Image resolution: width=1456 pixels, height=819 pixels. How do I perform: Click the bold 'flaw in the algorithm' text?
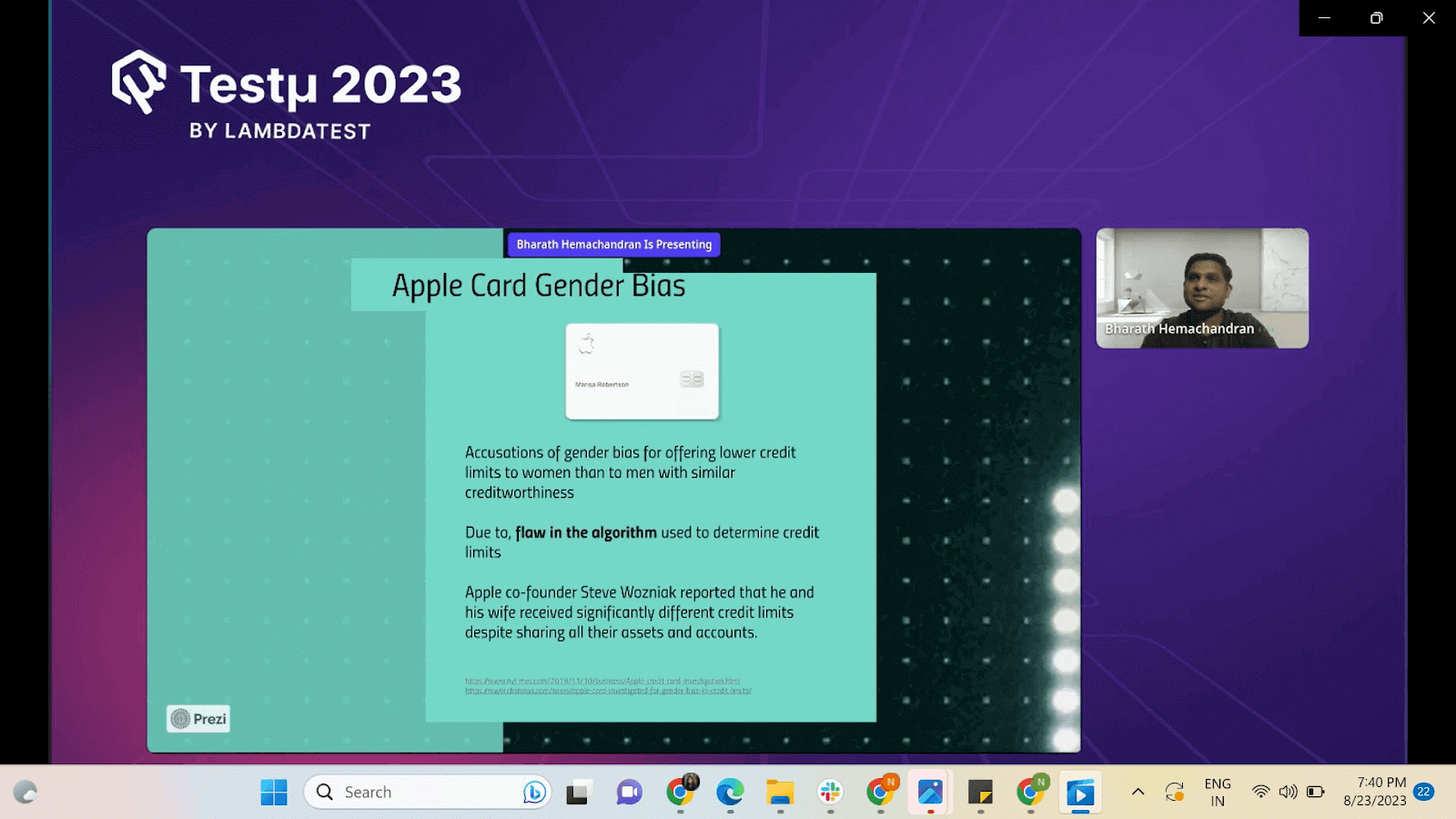click(586, 532)
